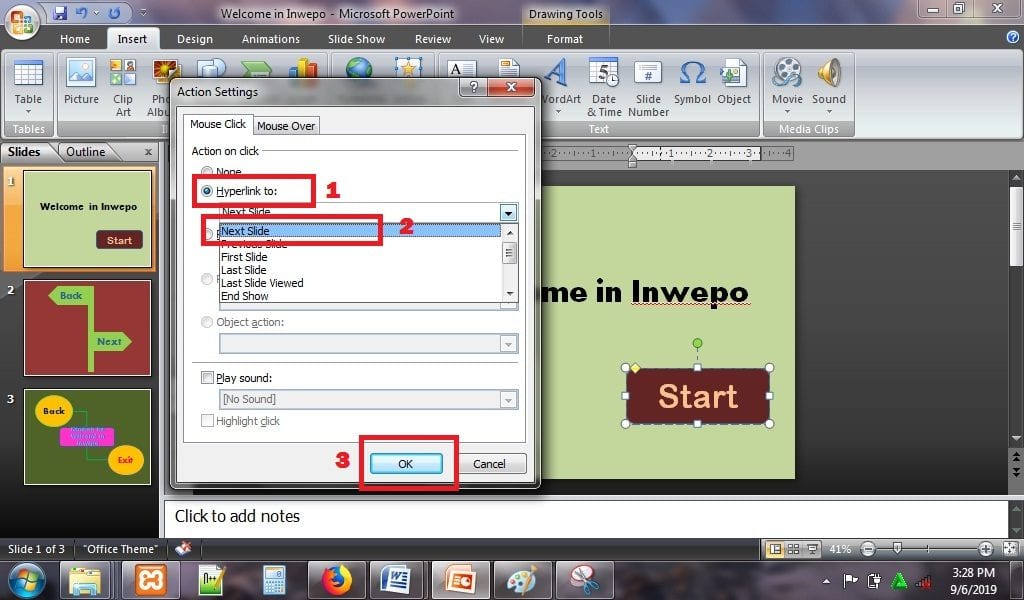Image resolution: width=1024 pixels, height=600 pixels.
Task: Open the Format tab under Drawing Tools
Action: [x=565, y=39]
